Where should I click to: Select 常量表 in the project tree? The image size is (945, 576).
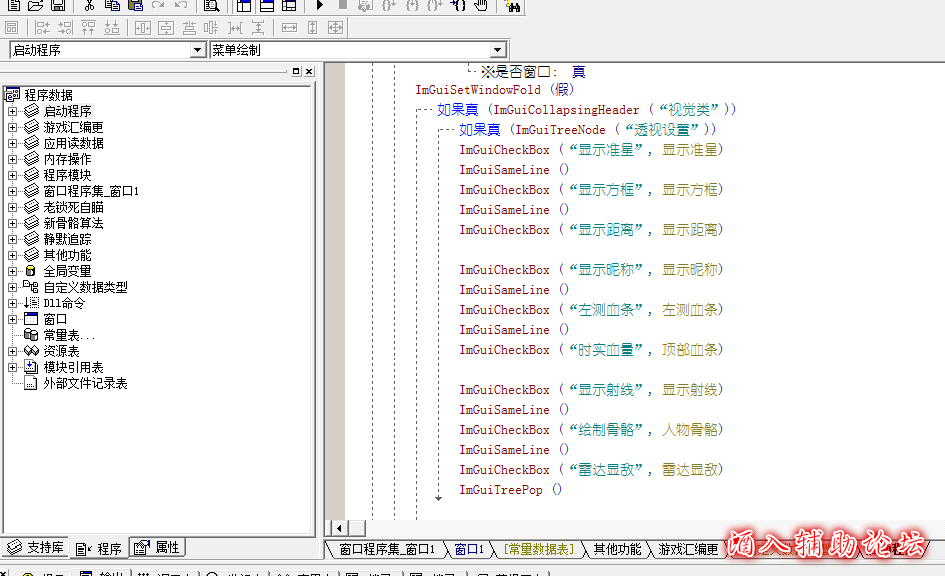(x=68, y=335)
